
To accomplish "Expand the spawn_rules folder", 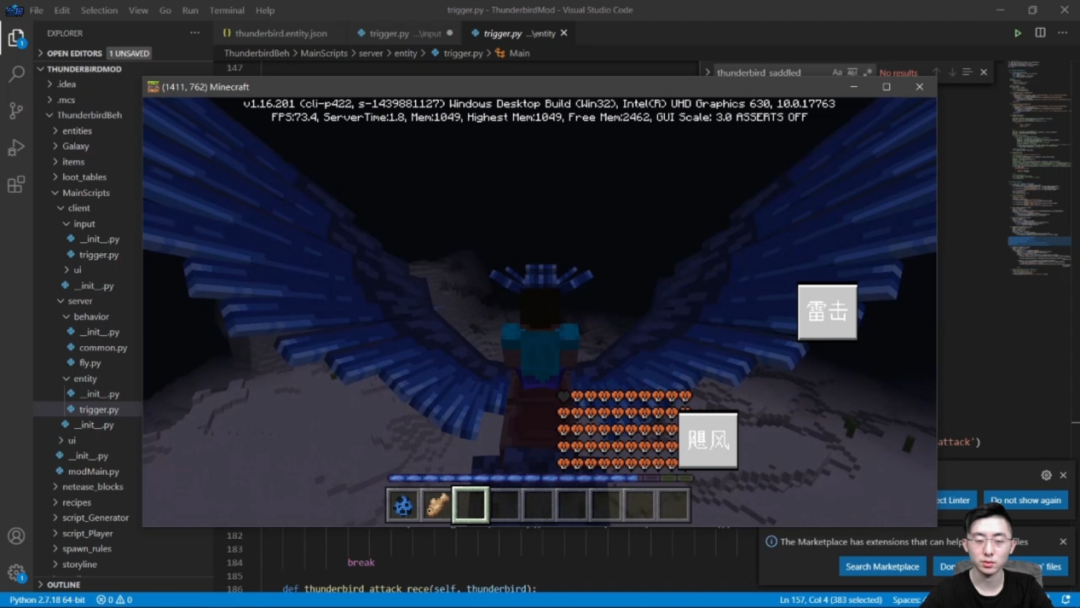I will pos(86,549).
